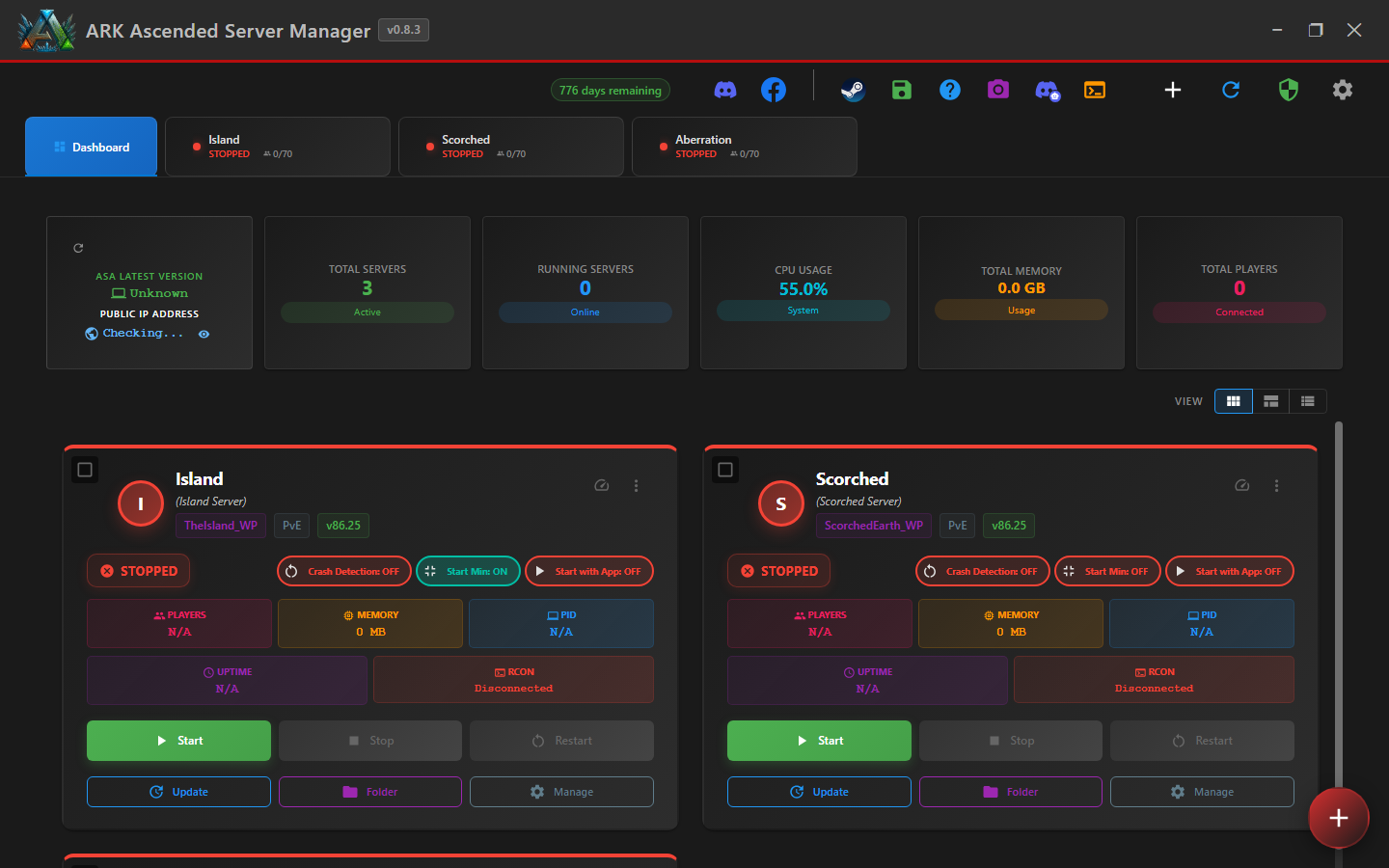Open Island card three-dot menu
1389x868 pixels.
pyautogui.click(x=636, y=485)
